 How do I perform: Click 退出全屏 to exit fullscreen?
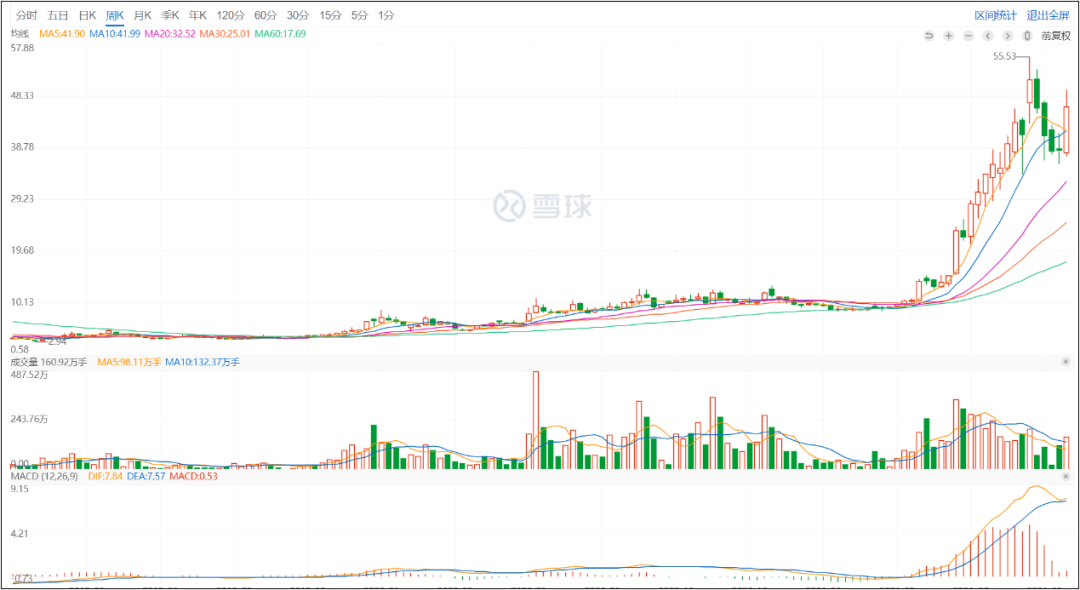1047,15
